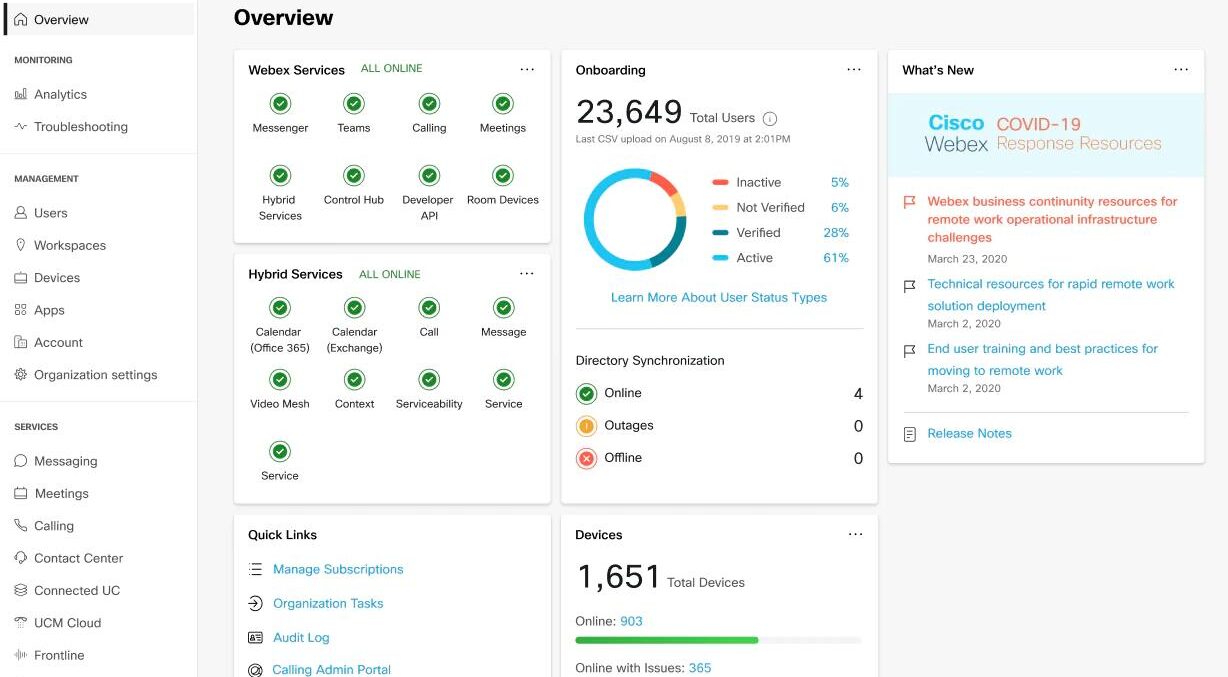Open the What's New card ellipsis menu
This screenshot has height=677, width=1228.
pyautogui.click(x=1181, y=70)
